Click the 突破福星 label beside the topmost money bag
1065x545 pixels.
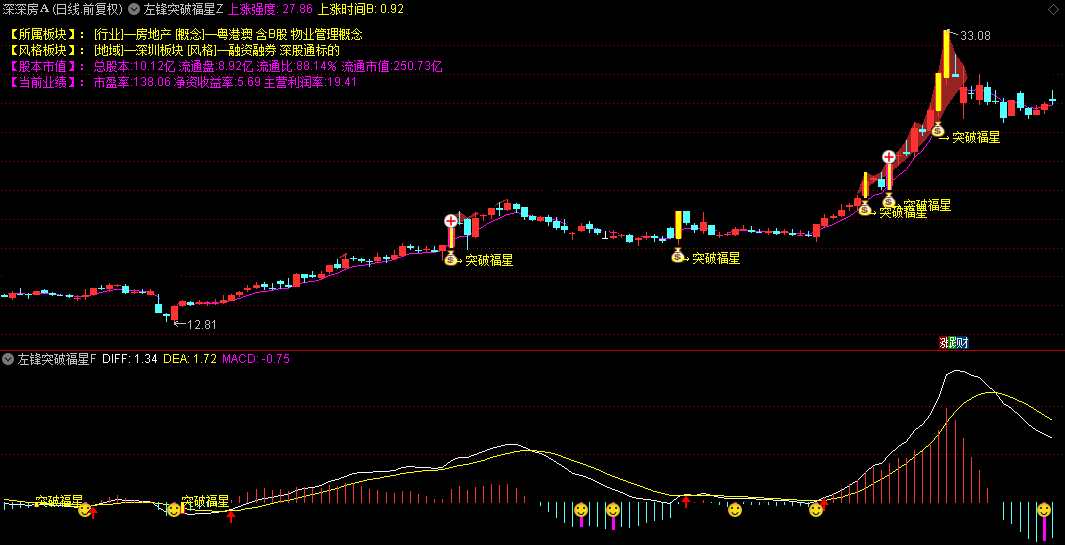click(x=976, y=137)
